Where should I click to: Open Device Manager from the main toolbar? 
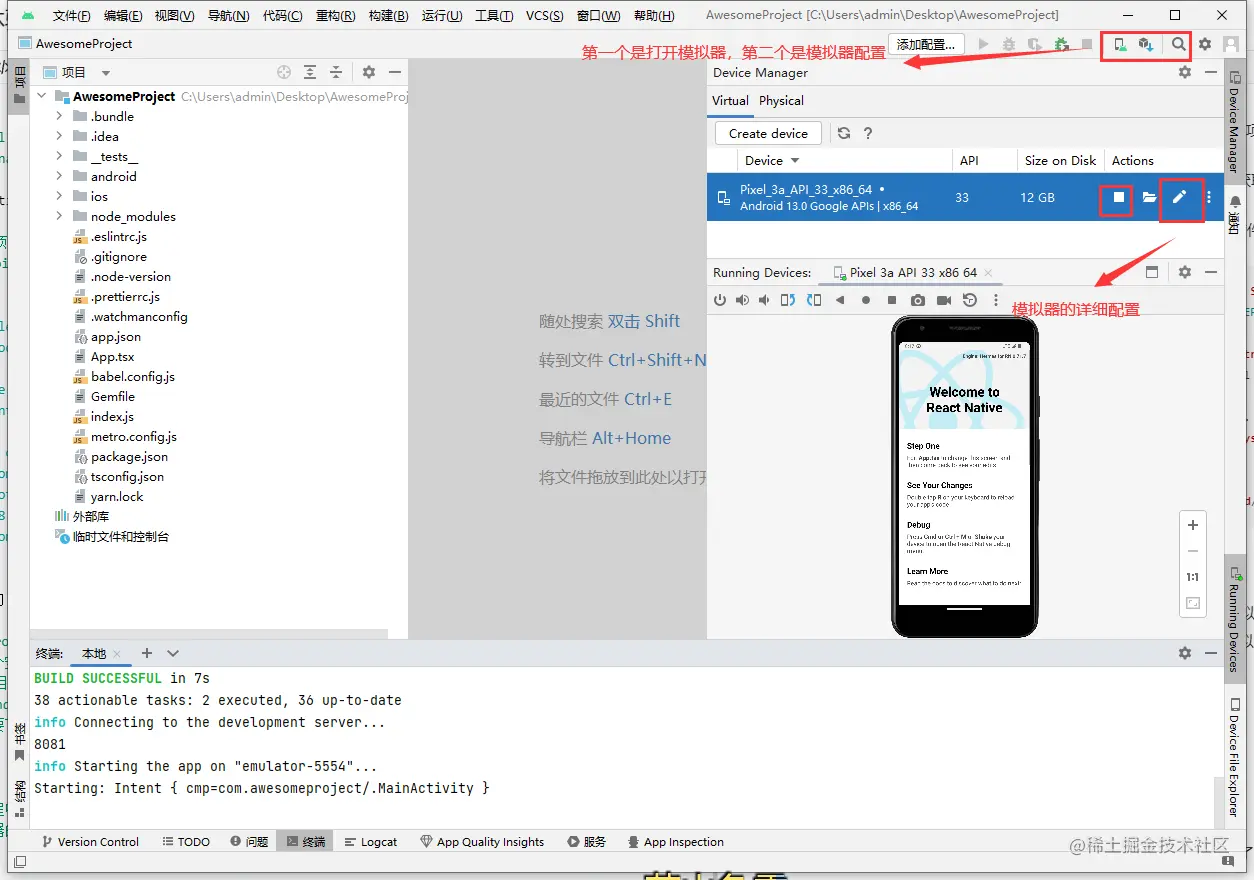coord(1120,44)
